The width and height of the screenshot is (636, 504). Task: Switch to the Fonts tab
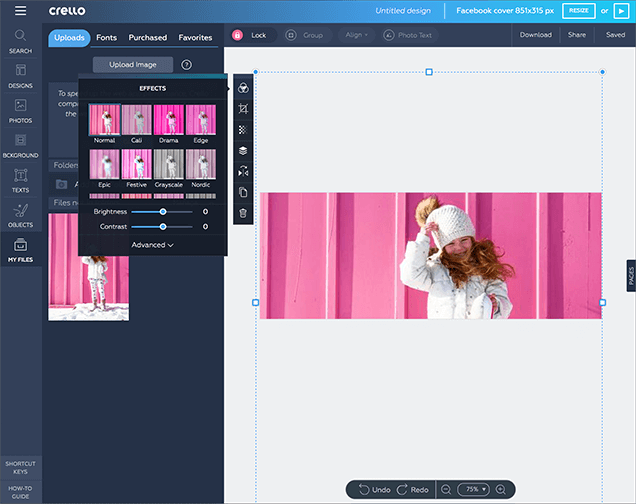pos(106,38)
